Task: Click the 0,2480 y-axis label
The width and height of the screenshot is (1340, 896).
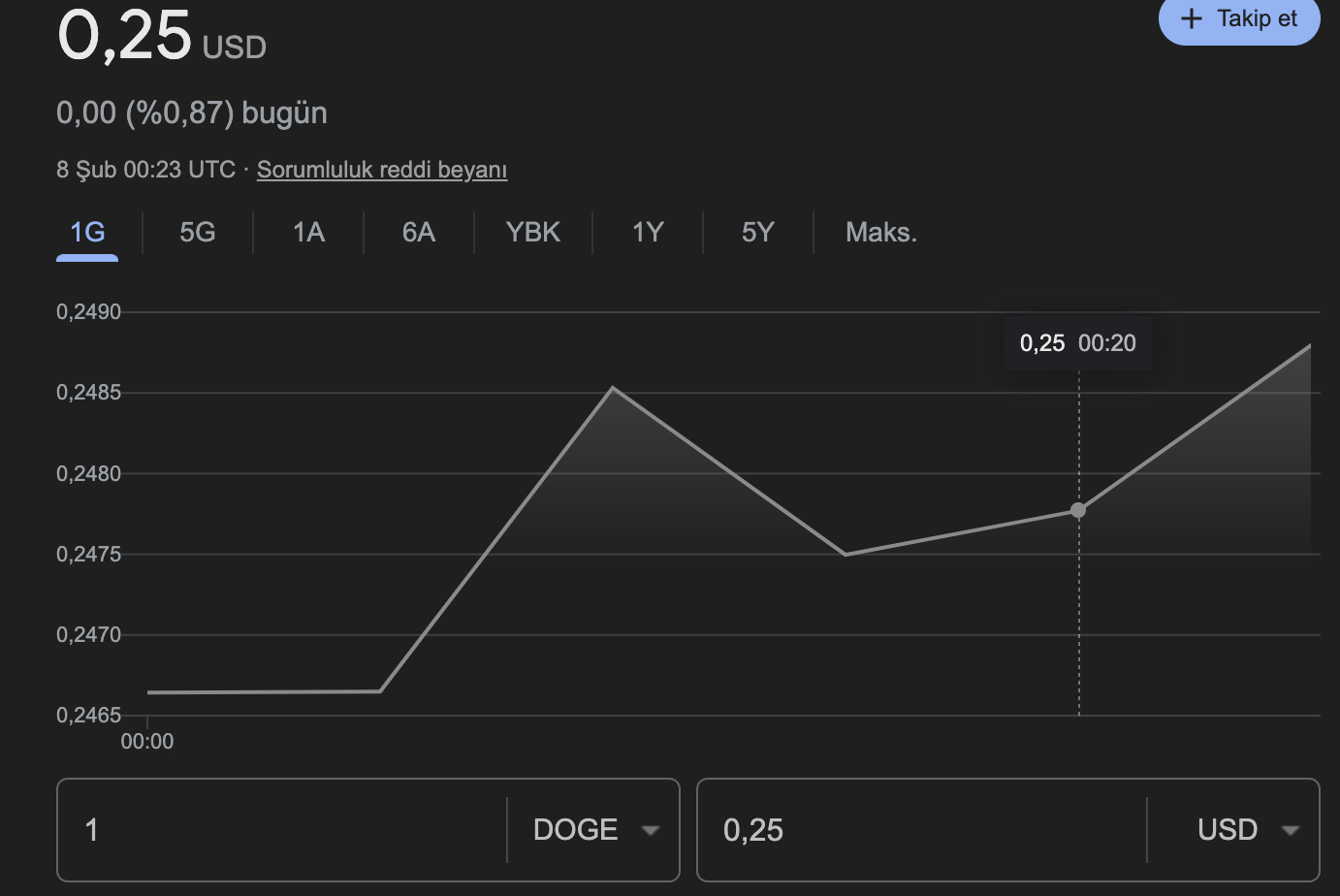Action: tap(89, 474)
